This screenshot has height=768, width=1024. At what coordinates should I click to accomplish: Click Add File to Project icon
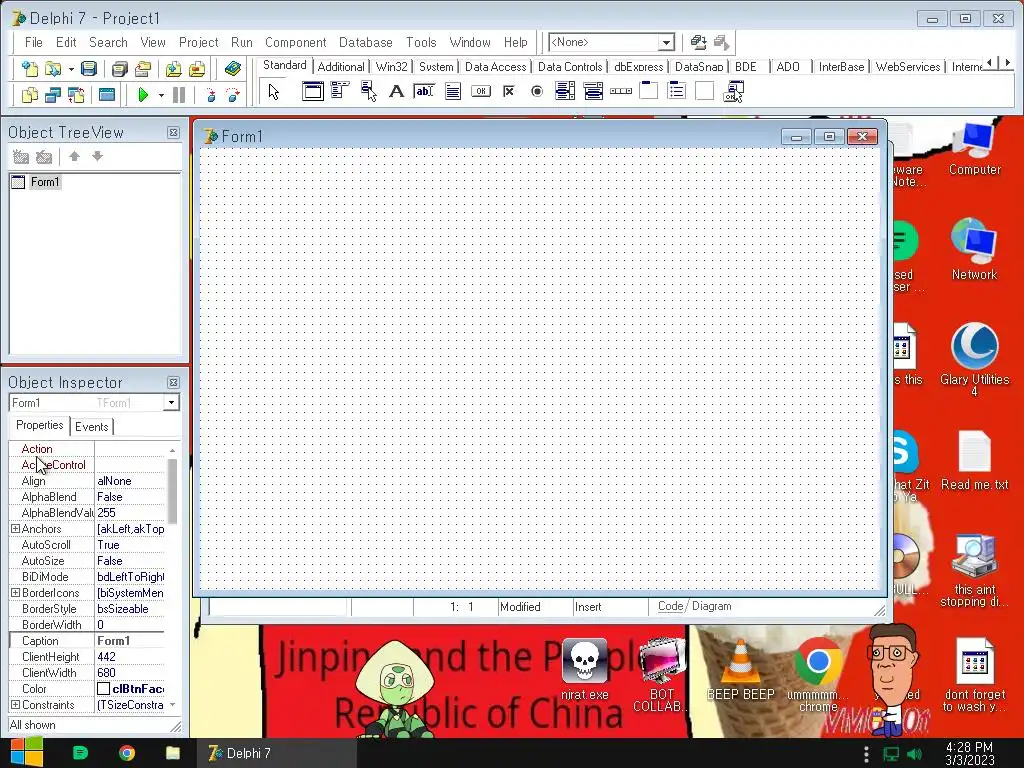[x=173, y=68]
